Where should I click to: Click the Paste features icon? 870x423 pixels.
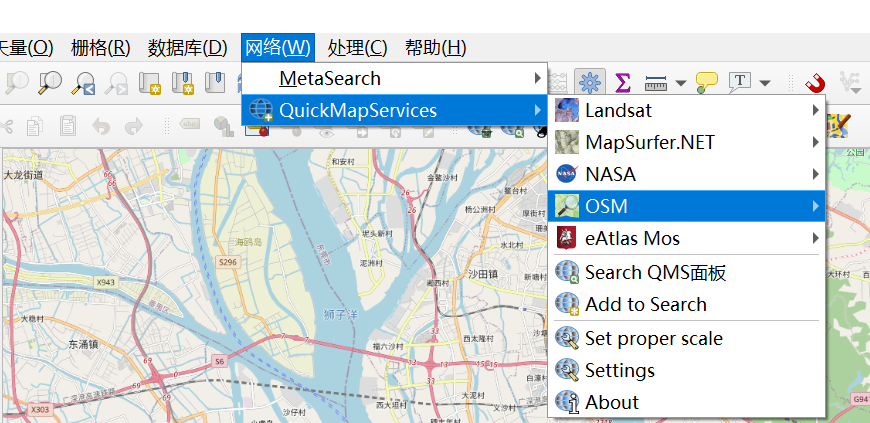point(68,126)
